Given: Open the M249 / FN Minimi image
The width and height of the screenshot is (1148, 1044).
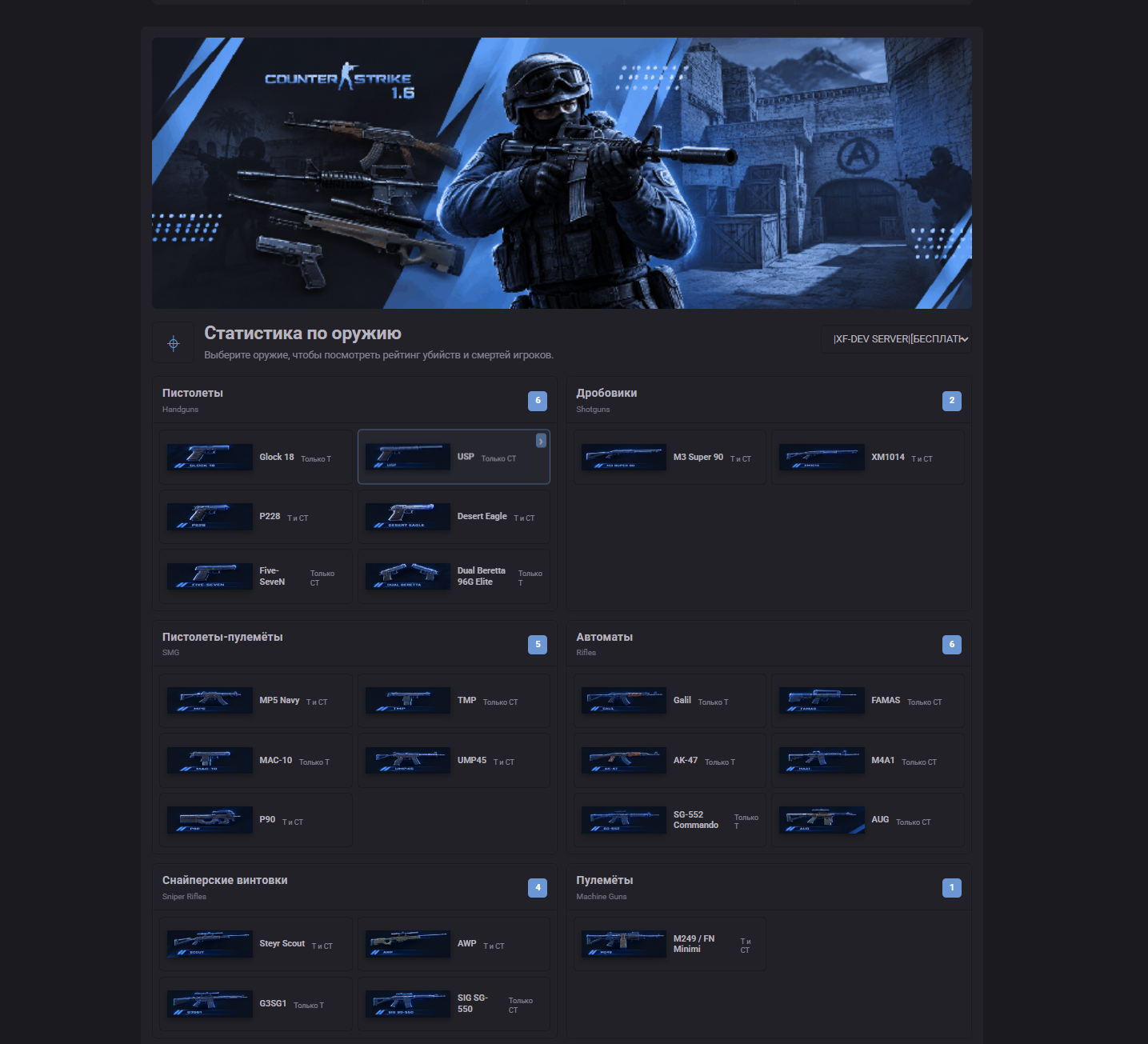Looking at the screenshot, I should 624,944.
